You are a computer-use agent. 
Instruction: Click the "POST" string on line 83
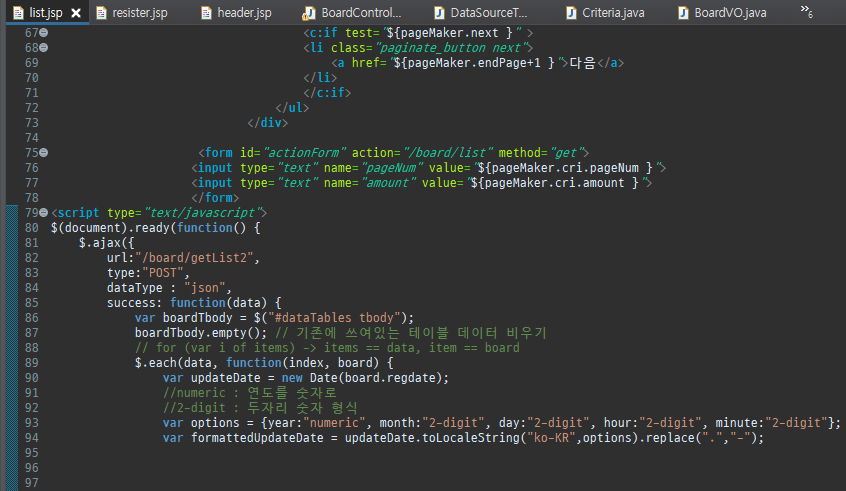point(162,273)
